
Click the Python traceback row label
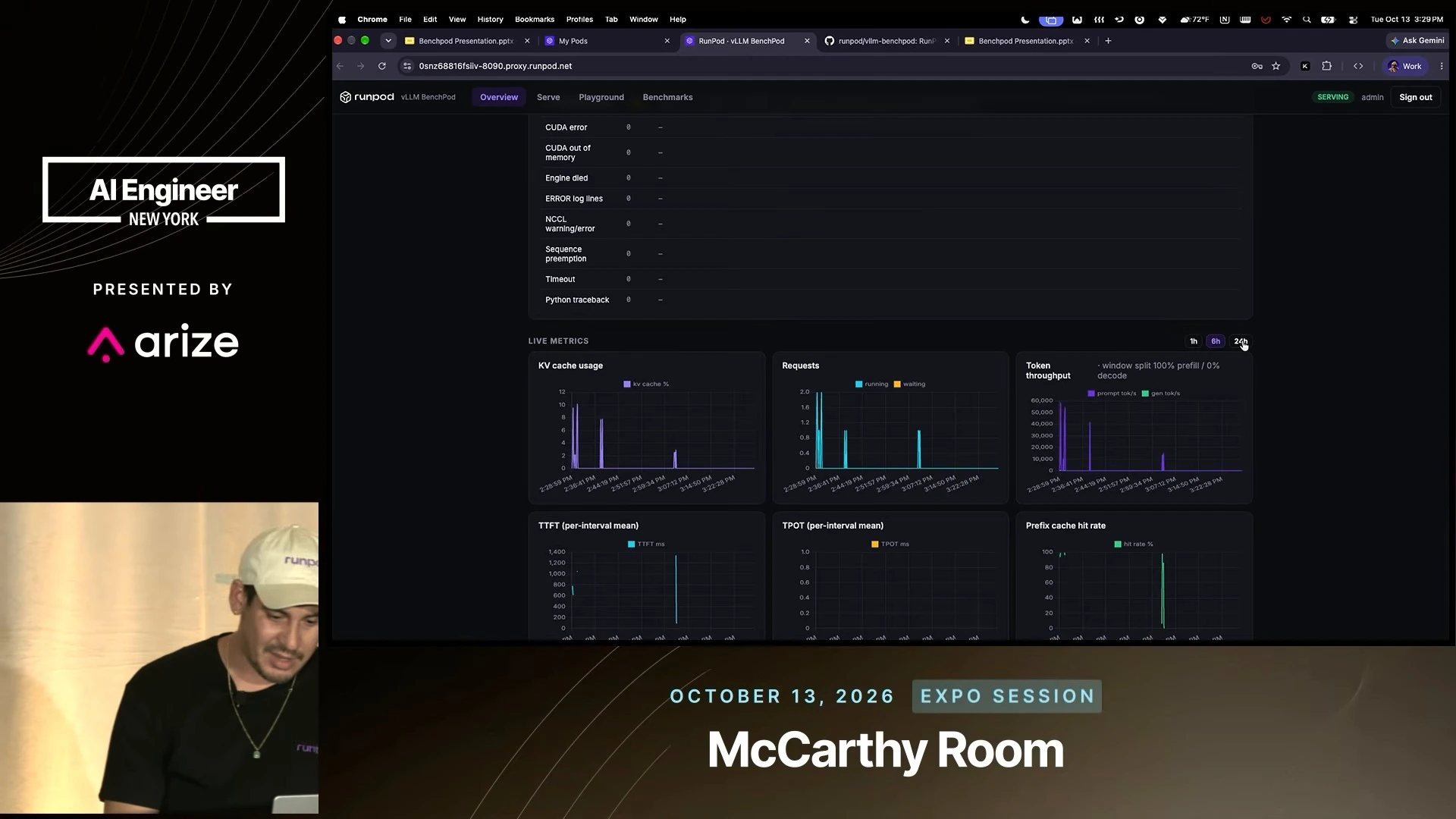pyautogui.click(x=577, y=300)
